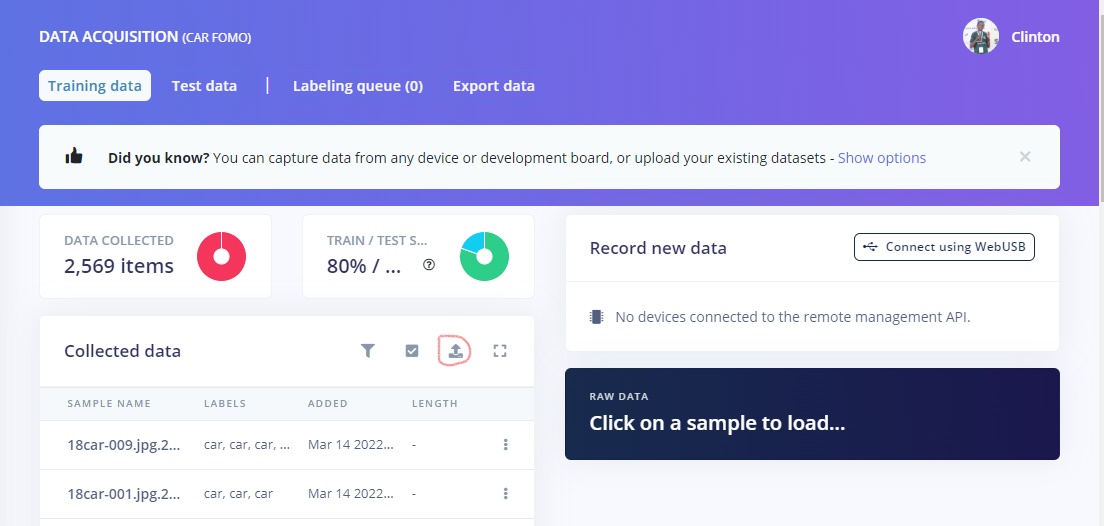Click the green train/test split pie chart
The width and height of the screenshot is (1104, 526).
click(484, 257)
